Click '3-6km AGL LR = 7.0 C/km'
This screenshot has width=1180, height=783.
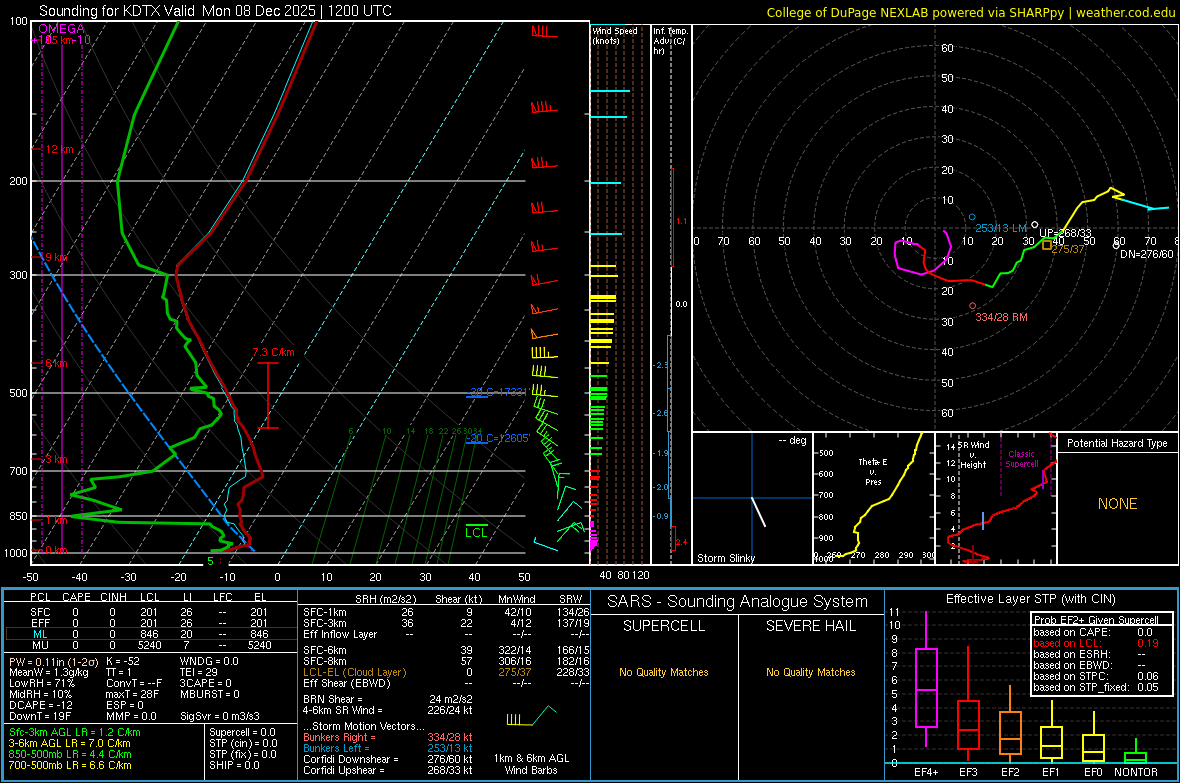[x=69, y=743]
